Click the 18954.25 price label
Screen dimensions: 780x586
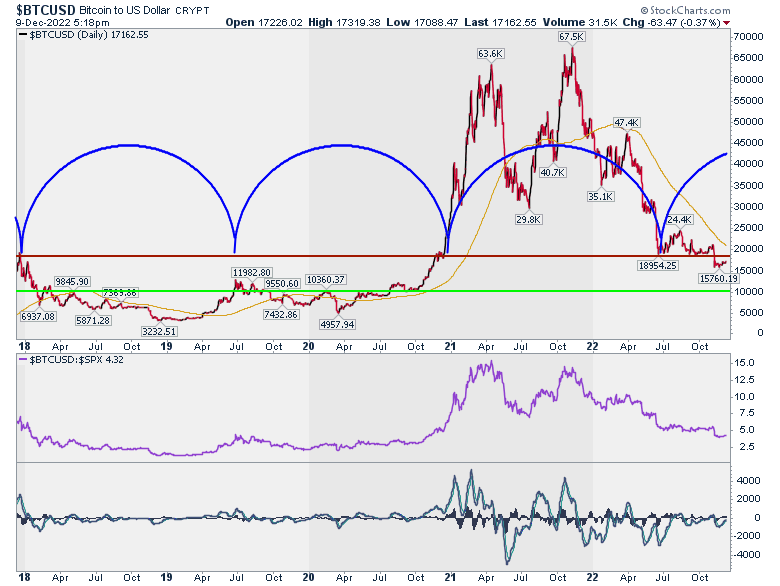(x=658, y=266)
